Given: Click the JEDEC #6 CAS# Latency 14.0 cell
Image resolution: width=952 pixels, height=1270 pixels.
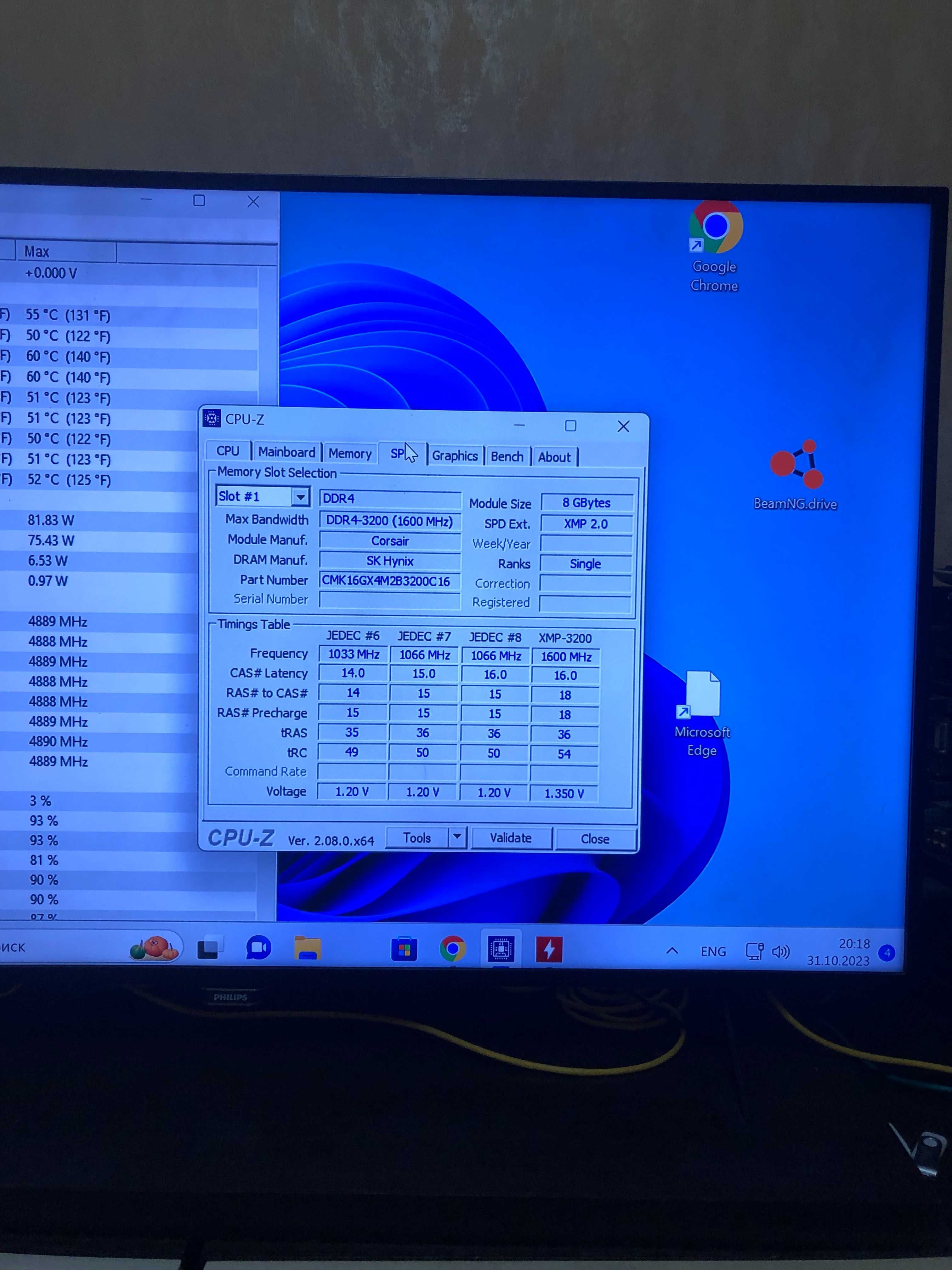Looking at the screenshot, I should tap(352, 673).
